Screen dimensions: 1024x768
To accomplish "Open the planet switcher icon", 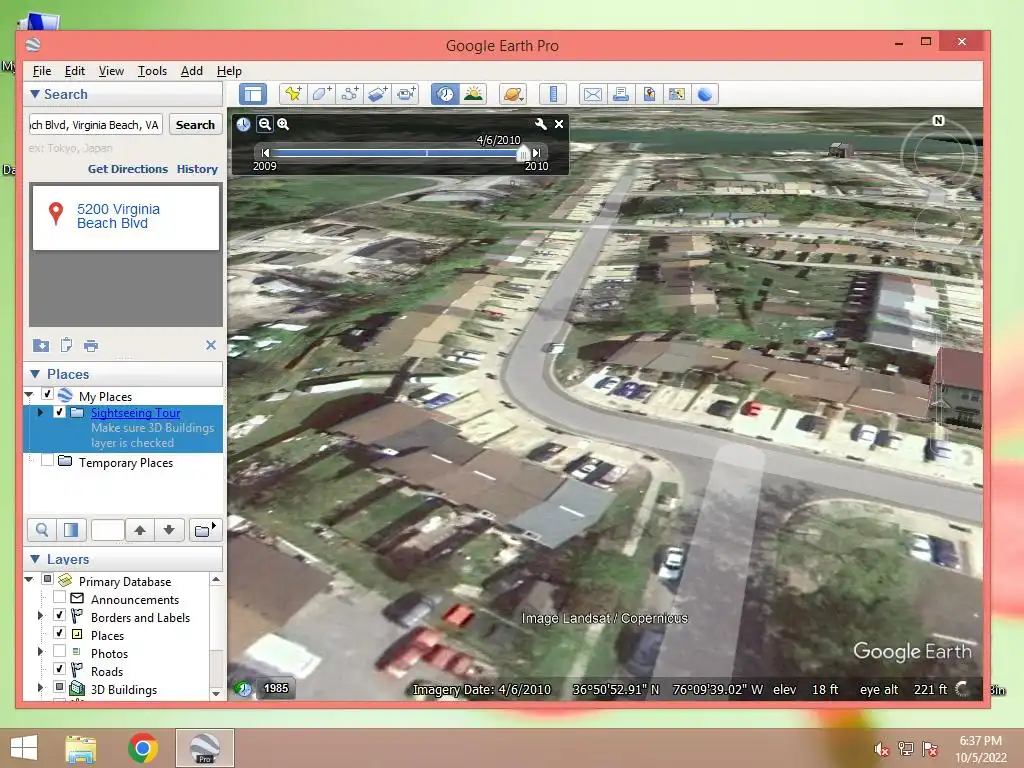I will click(513, 95).
